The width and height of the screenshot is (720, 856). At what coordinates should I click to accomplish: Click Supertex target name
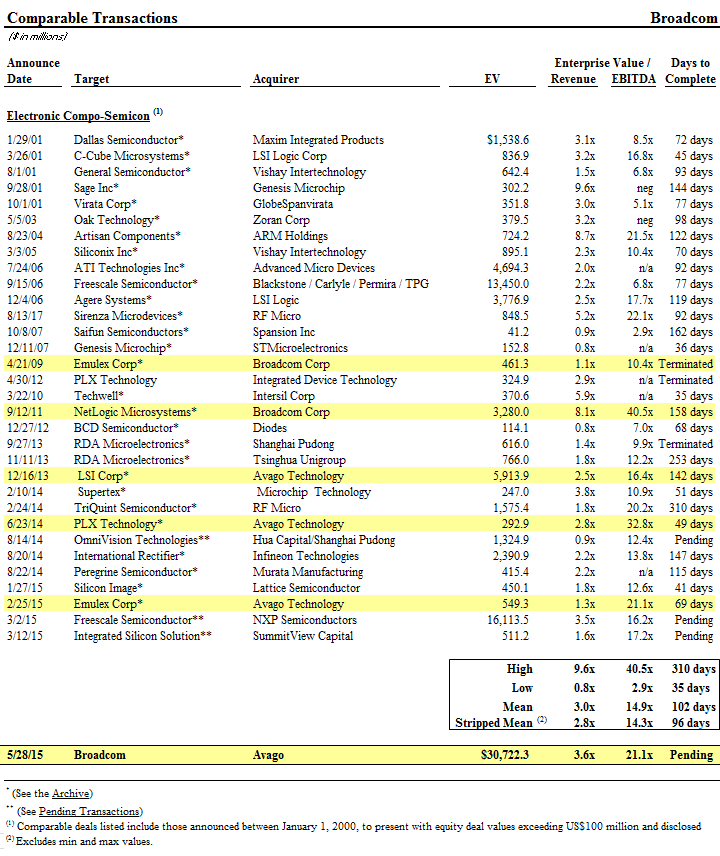[102, 491]
